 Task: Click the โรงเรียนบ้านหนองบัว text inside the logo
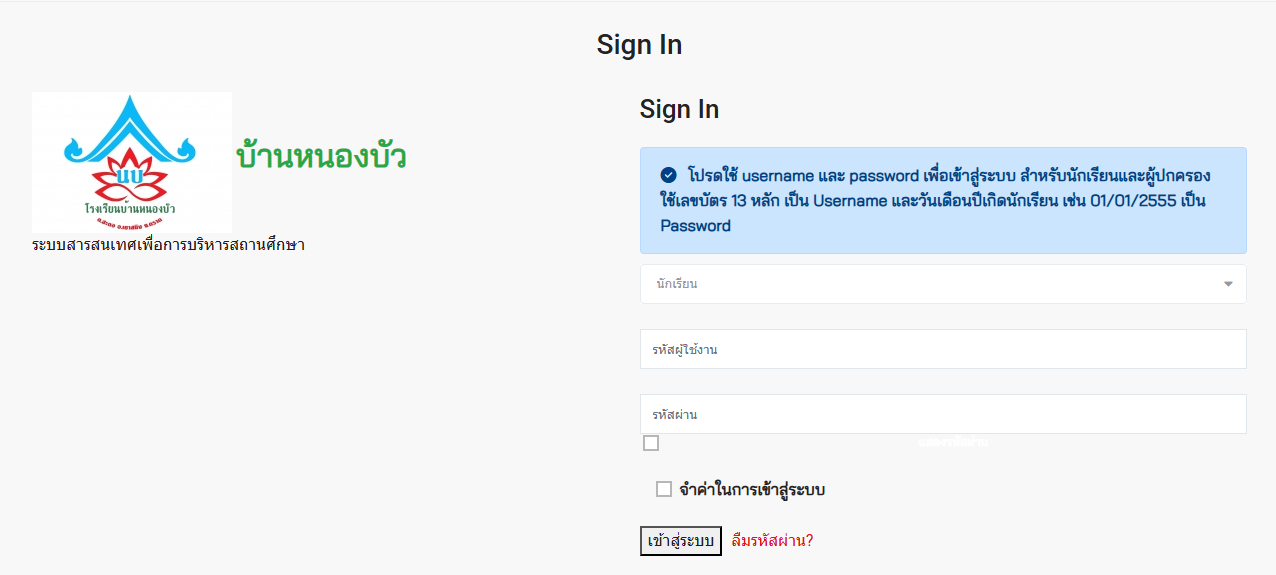131,208
